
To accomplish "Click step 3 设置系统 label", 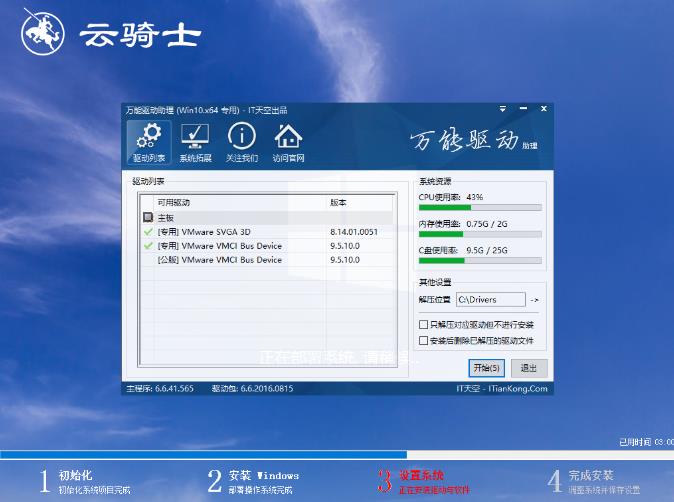I will point(421,475).
